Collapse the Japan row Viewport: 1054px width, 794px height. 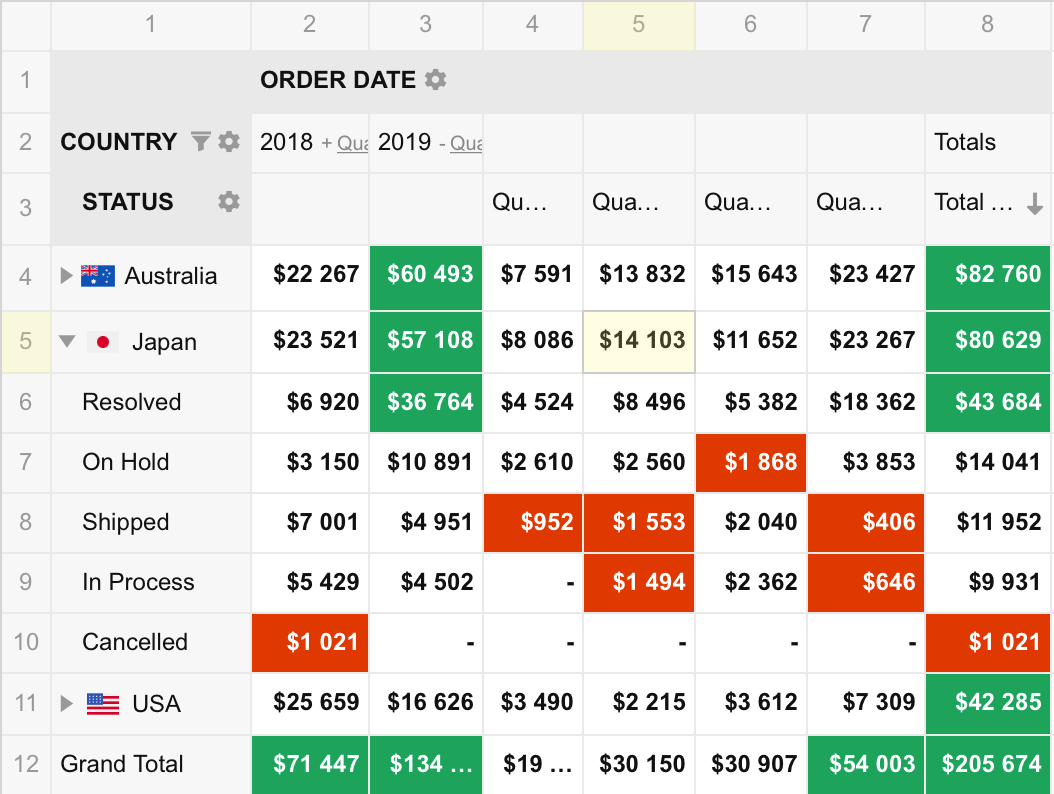(x=66, y=341)
